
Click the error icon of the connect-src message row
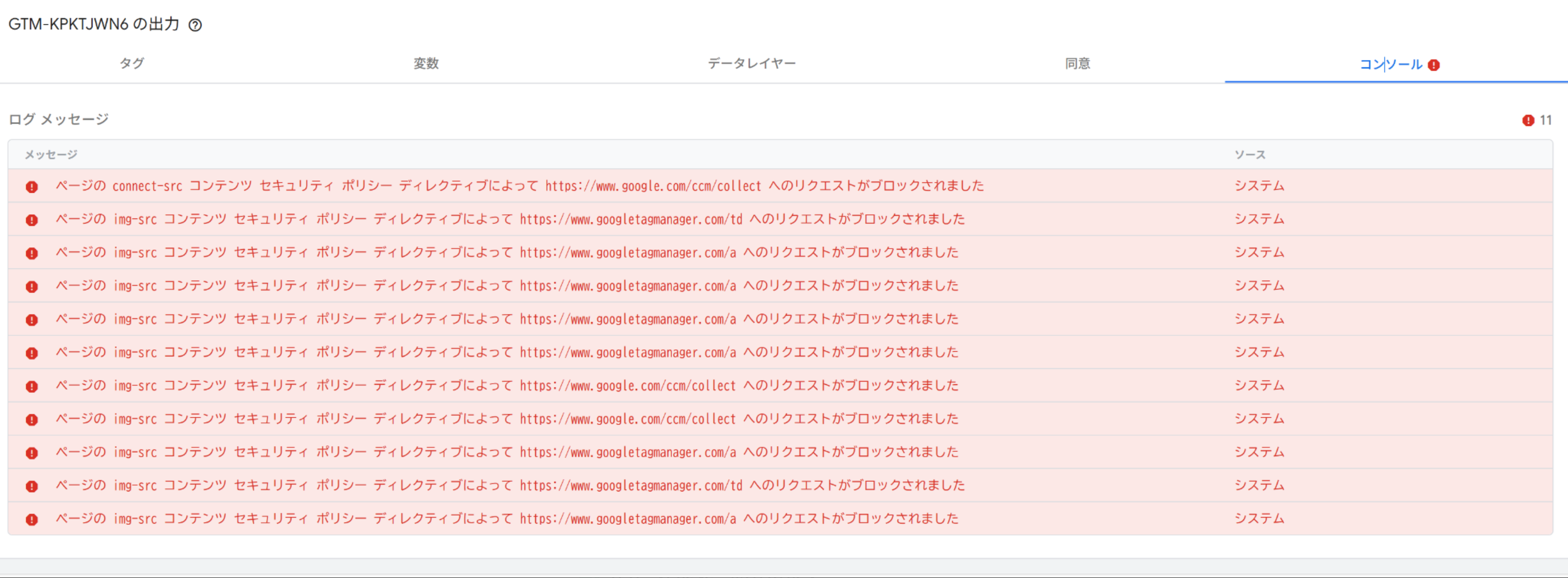point(32,187)
